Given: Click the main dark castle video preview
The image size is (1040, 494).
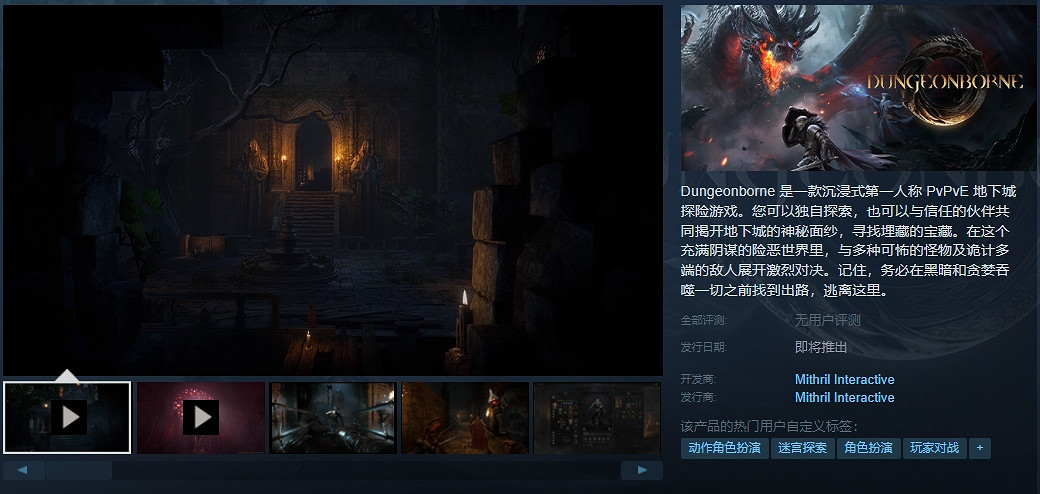Looking at the screenshot, I should [x=333, y=190].
